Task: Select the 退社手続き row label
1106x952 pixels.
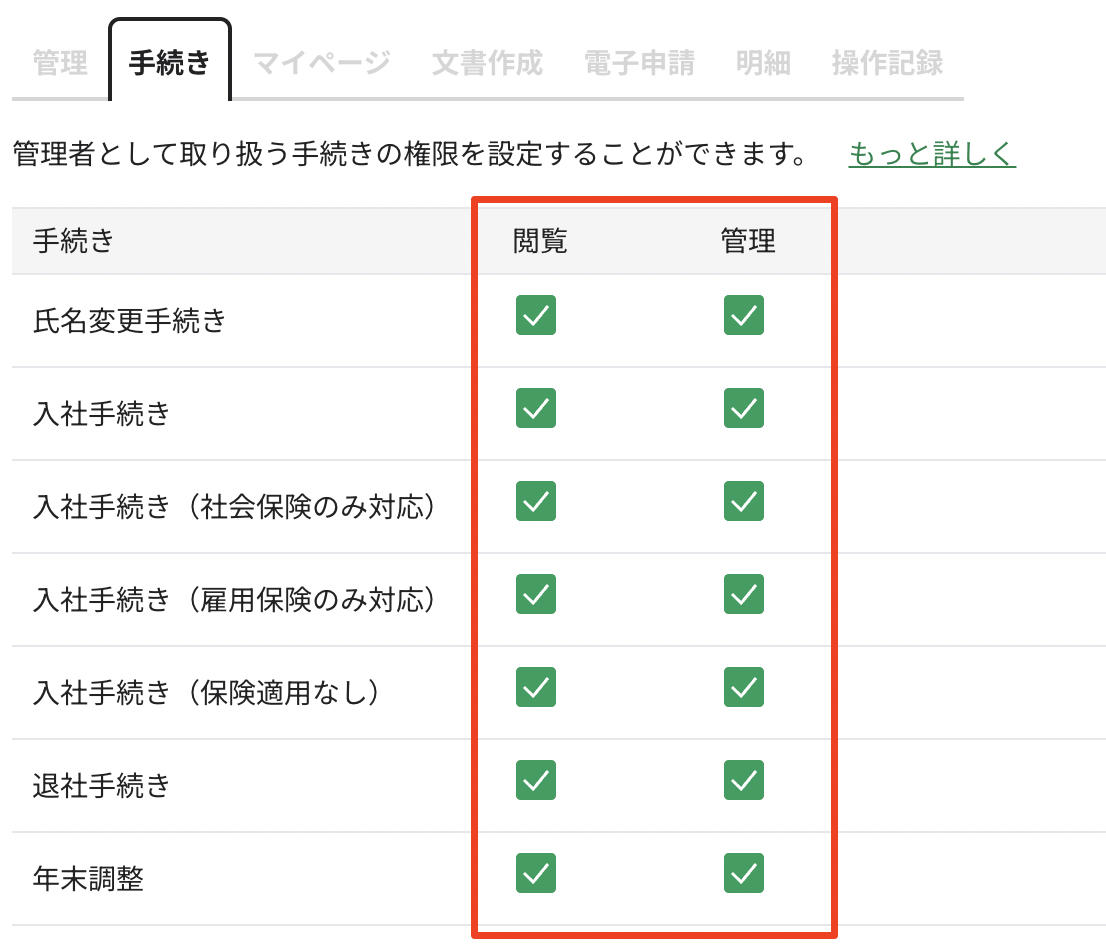Action: [x=102, y=786]
